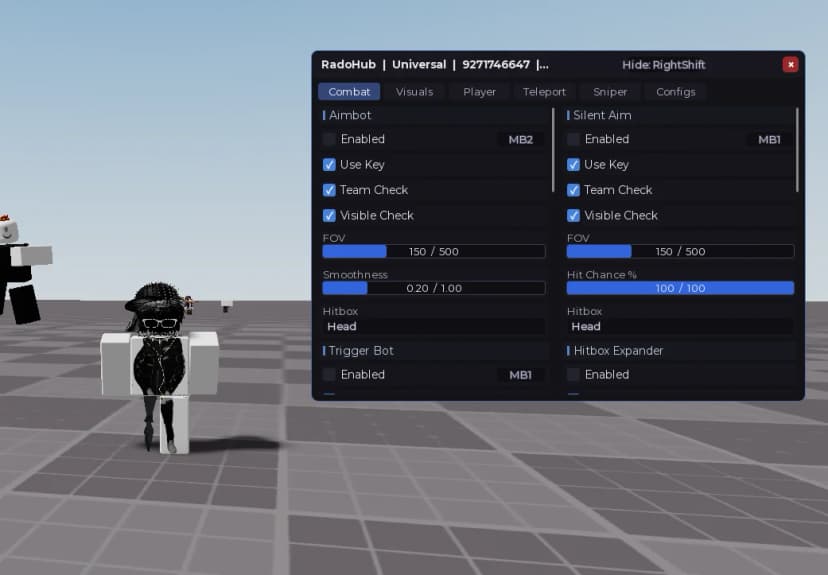Open the Visuals tab

tap(415, 92)
